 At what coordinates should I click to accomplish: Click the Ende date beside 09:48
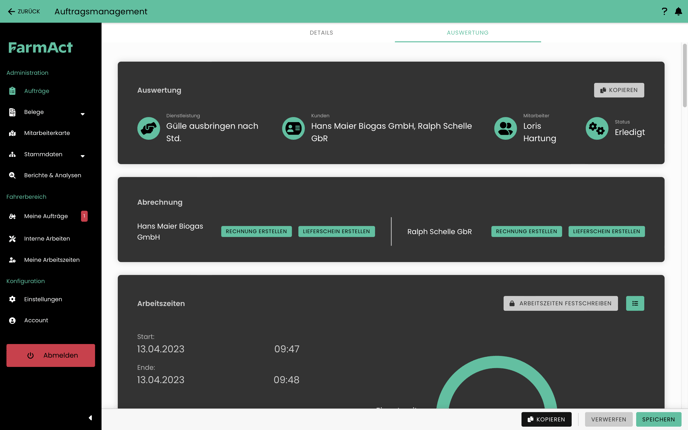pos(161,380)
